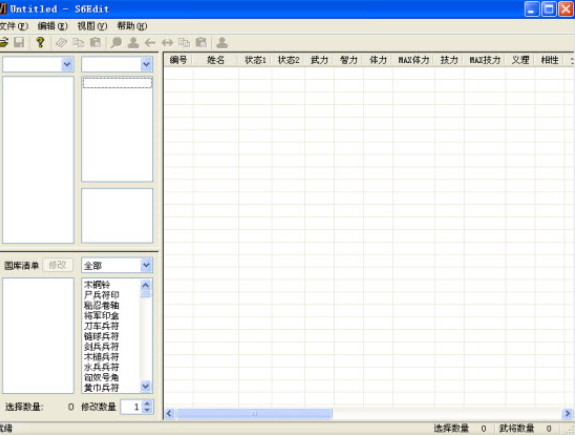The width and height of the screenshot is (575, 436).
Task: Select 刀车兵符 in the item list
Action: coord(102,326)
